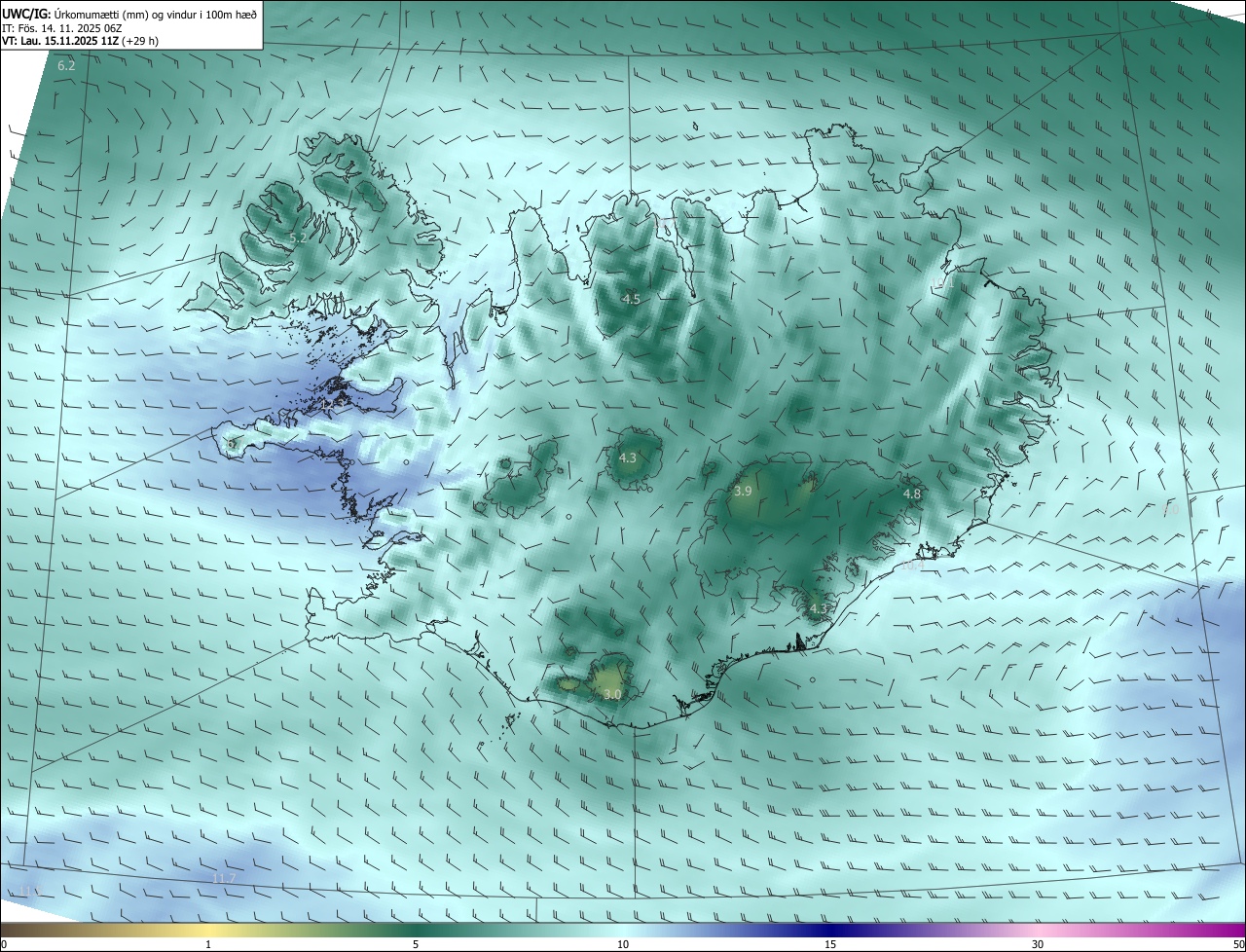The image size is (1246, 952).
Task: Click the value label "11.7" over the ocean
Action: [x=224, y=879]
